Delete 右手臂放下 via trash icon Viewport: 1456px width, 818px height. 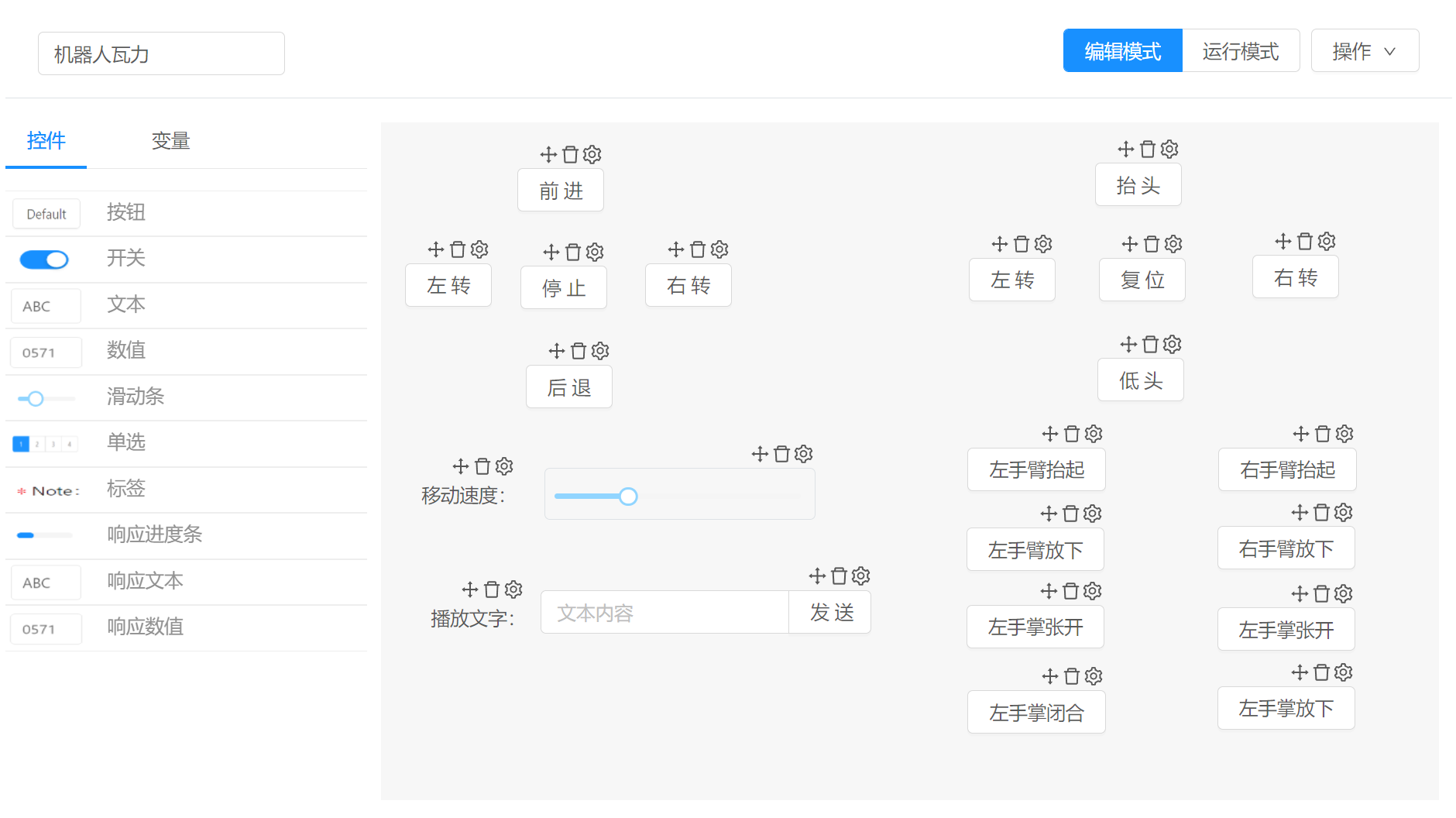(x=1321, y=513)
